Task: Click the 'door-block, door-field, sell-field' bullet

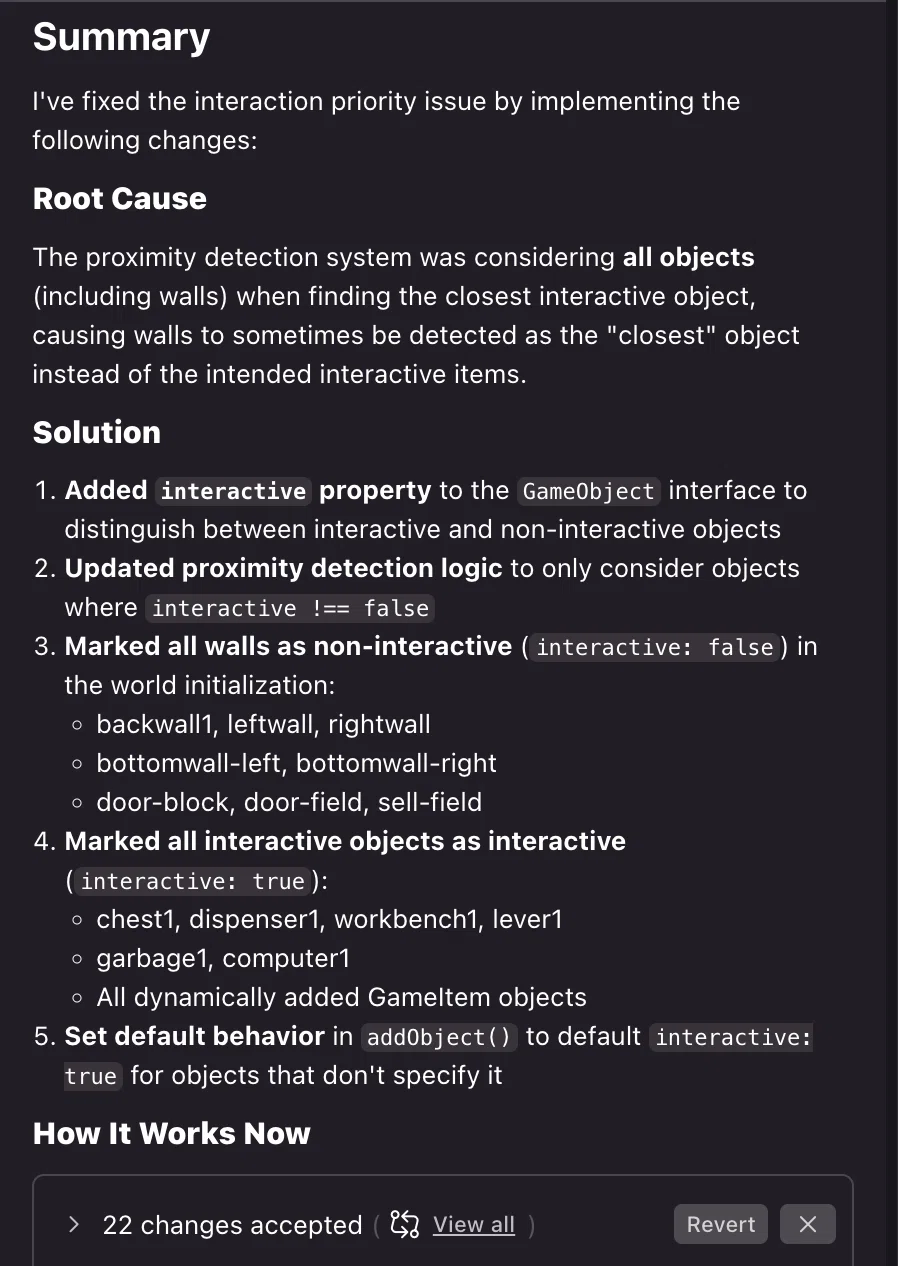Action: pos(289,802)
